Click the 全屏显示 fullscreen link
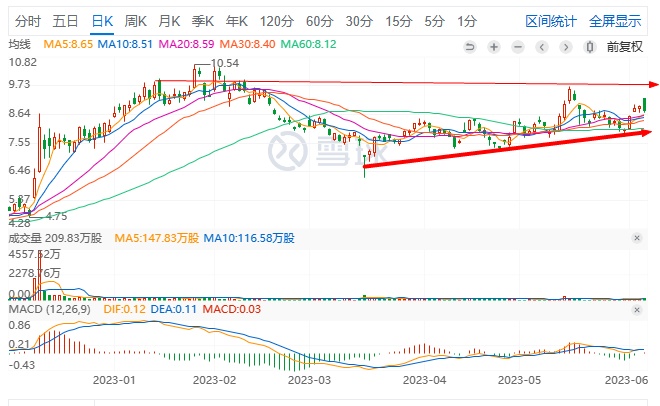The width and height of the screenshot is (660, 406). pos(615,20)
